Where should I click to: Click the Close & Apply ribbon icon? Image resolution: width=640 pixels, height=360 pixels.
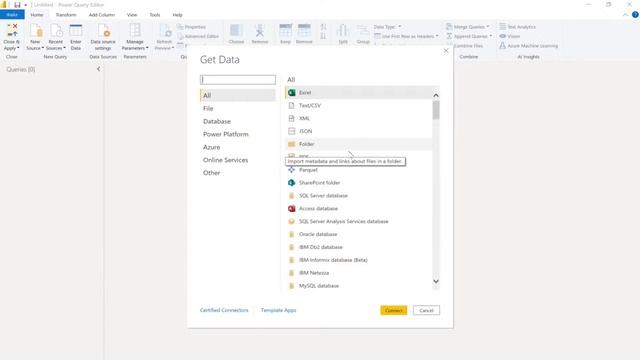point(12,31)
